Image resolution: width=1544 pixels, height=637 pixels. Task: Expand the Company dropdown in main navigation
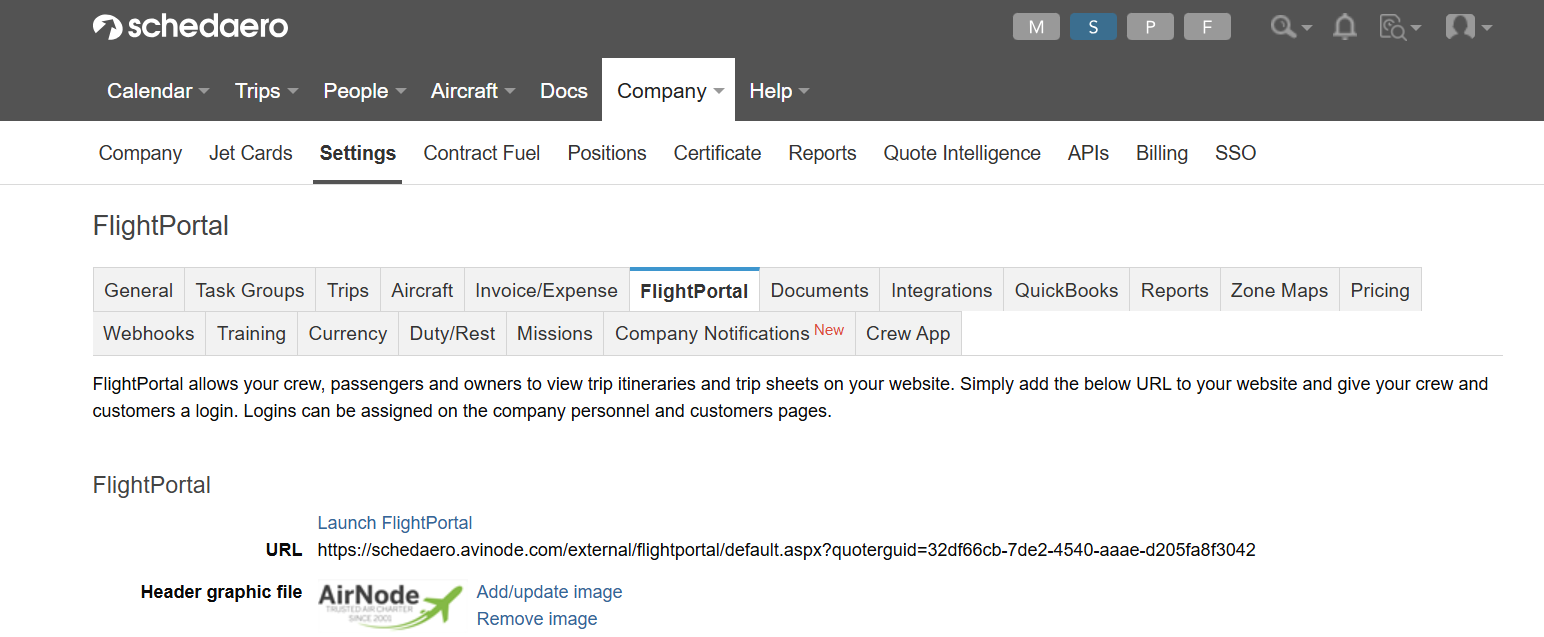coord(669,91)
